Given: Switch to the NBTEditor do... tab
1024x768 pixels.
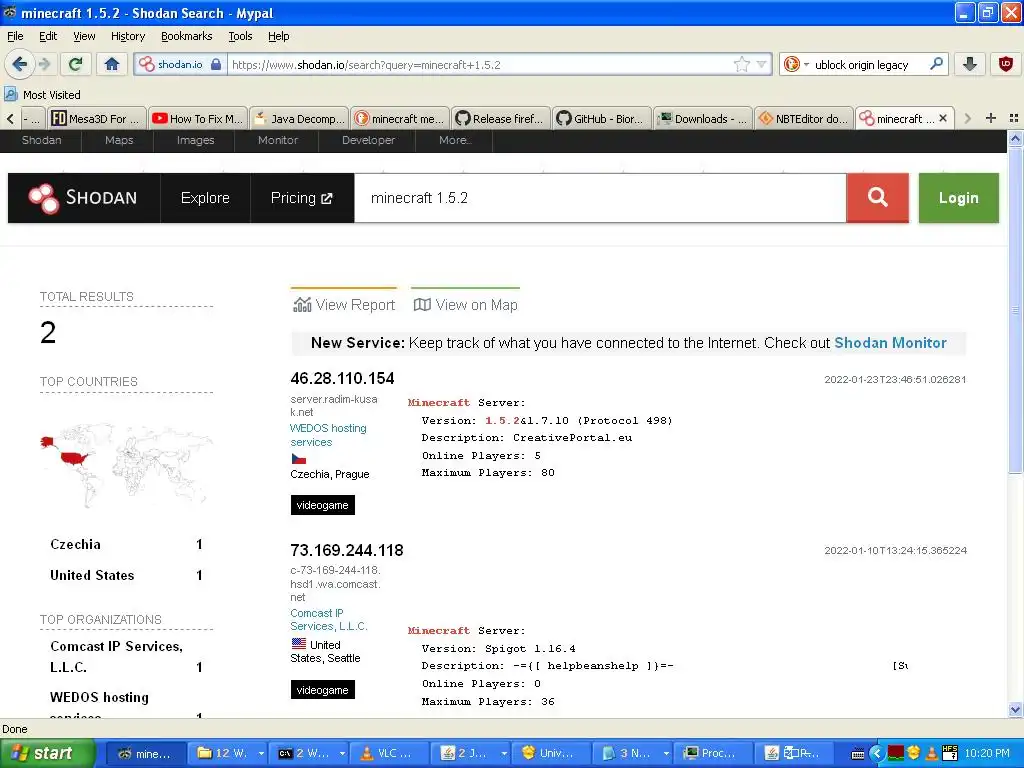Looking at the screenshot, I should 803,119.
